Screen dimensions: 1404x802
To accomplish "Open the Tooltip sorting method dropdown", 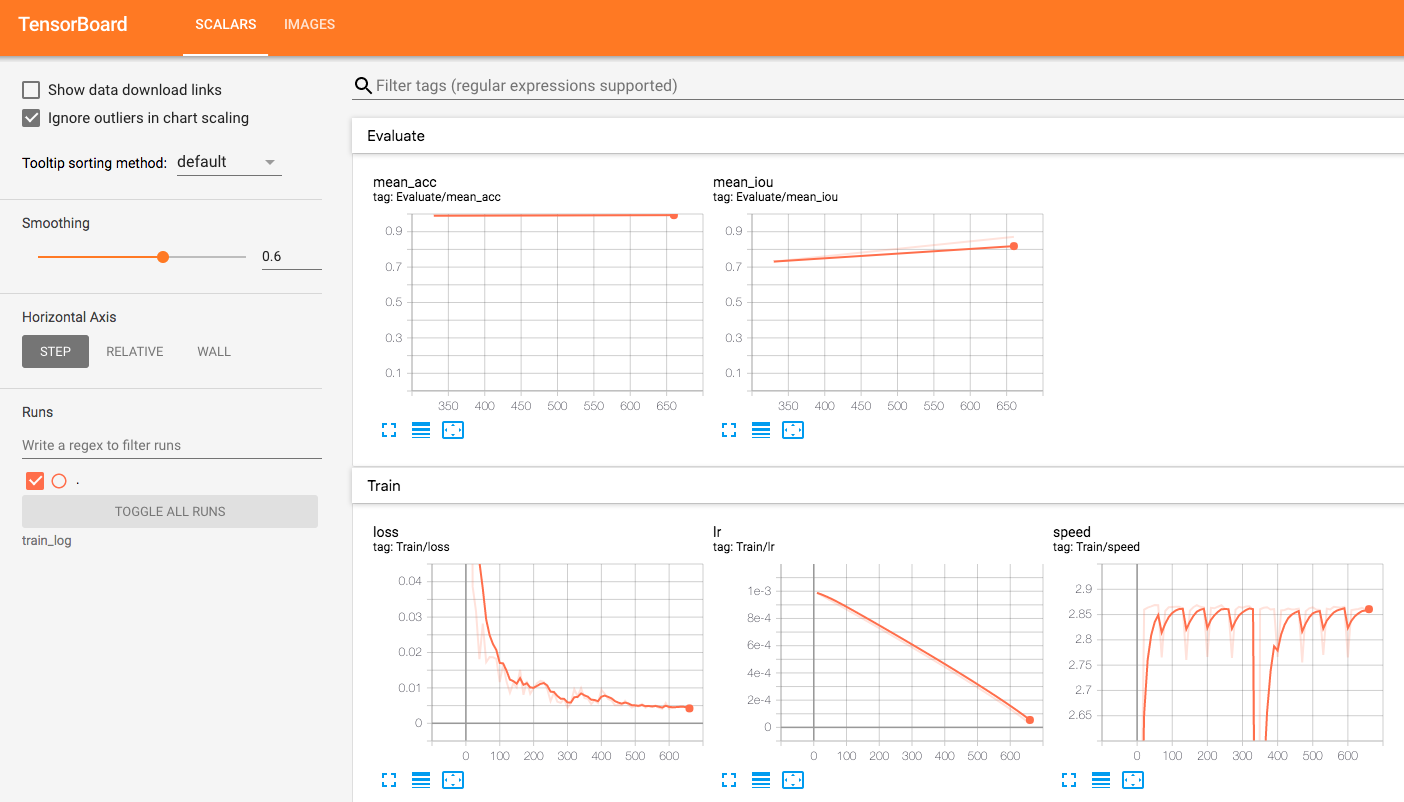I will (x=228, y=162).
